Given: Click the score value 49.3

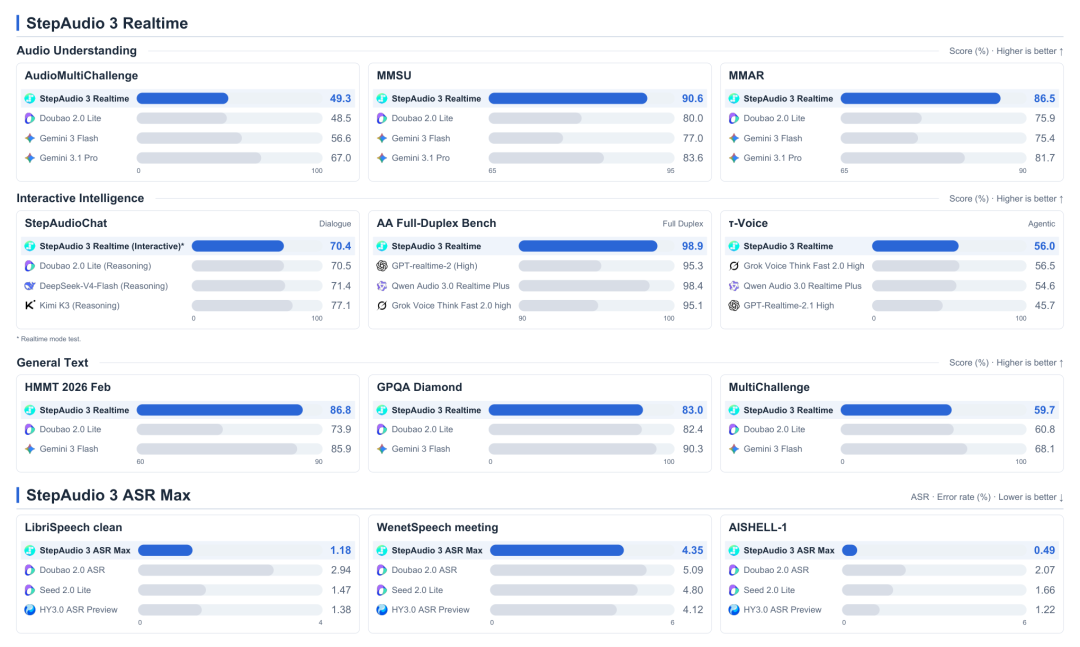Looking at the screenshot, I should pyautogui.click(x=340, y=99).
